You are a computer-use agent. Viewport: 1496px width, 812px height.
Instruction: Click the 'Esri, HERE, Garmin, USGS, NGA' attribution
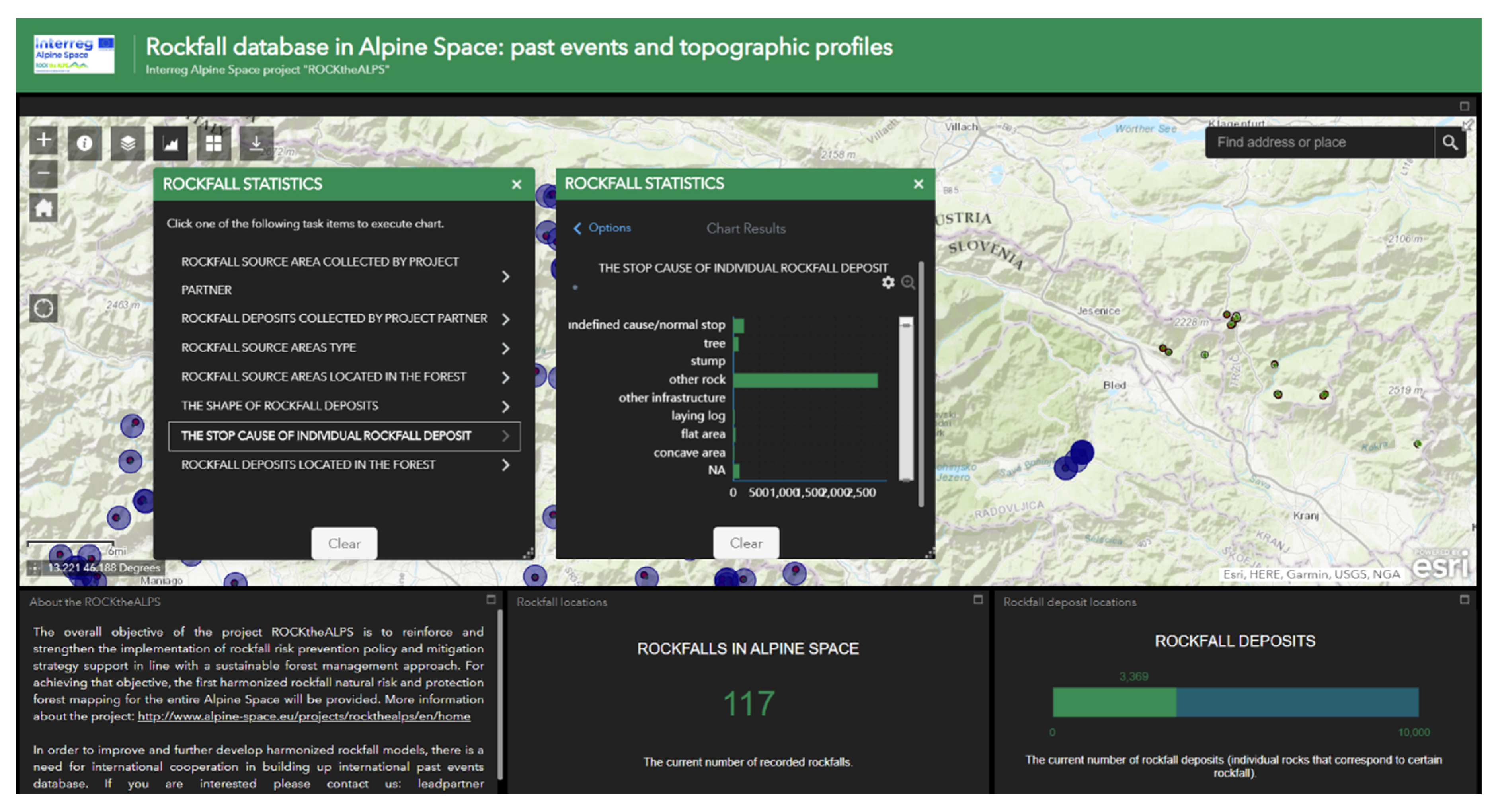1311,574
